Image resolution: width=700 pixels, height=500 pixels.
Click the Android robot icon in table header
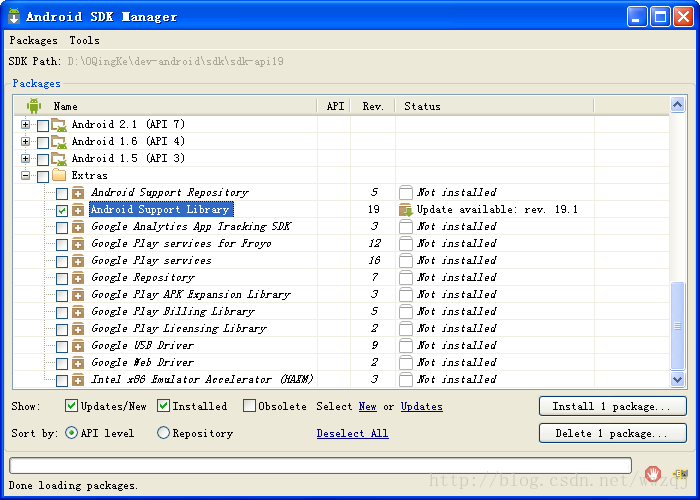tap(33, 106)
